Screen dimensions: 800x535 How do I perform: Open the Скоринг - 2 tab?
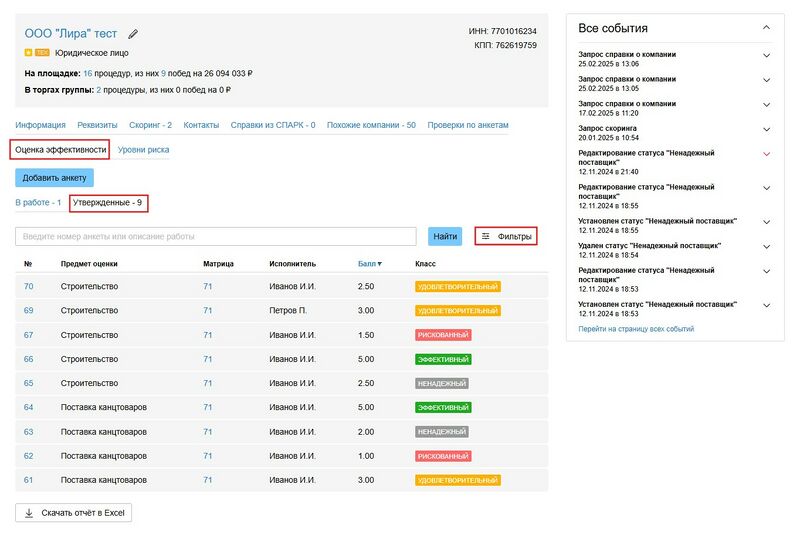(x=150, y=125)
